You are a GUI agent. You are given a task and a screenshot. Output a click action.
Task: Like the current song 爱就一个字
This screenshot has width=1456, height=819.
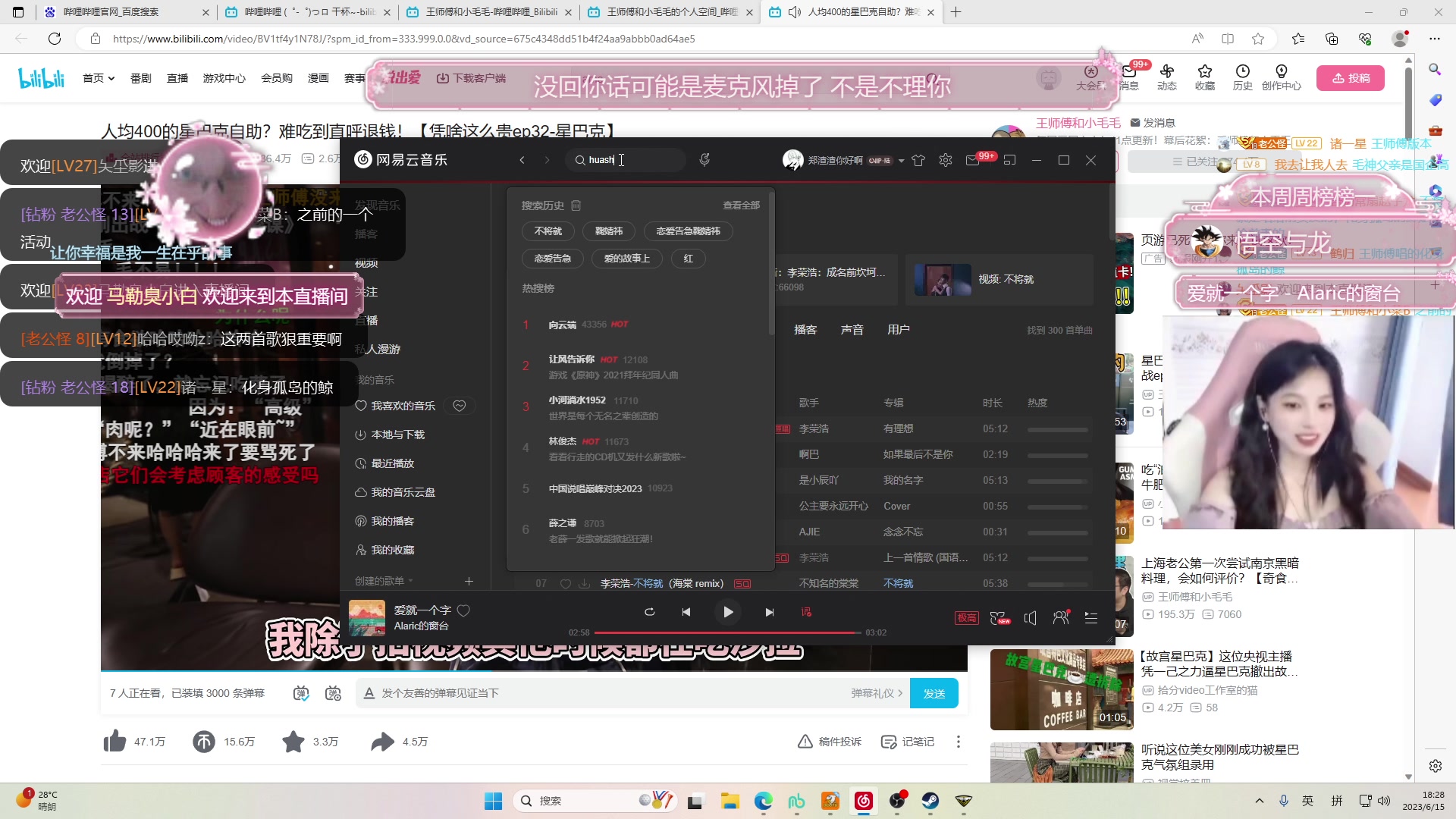click(463, 610)
